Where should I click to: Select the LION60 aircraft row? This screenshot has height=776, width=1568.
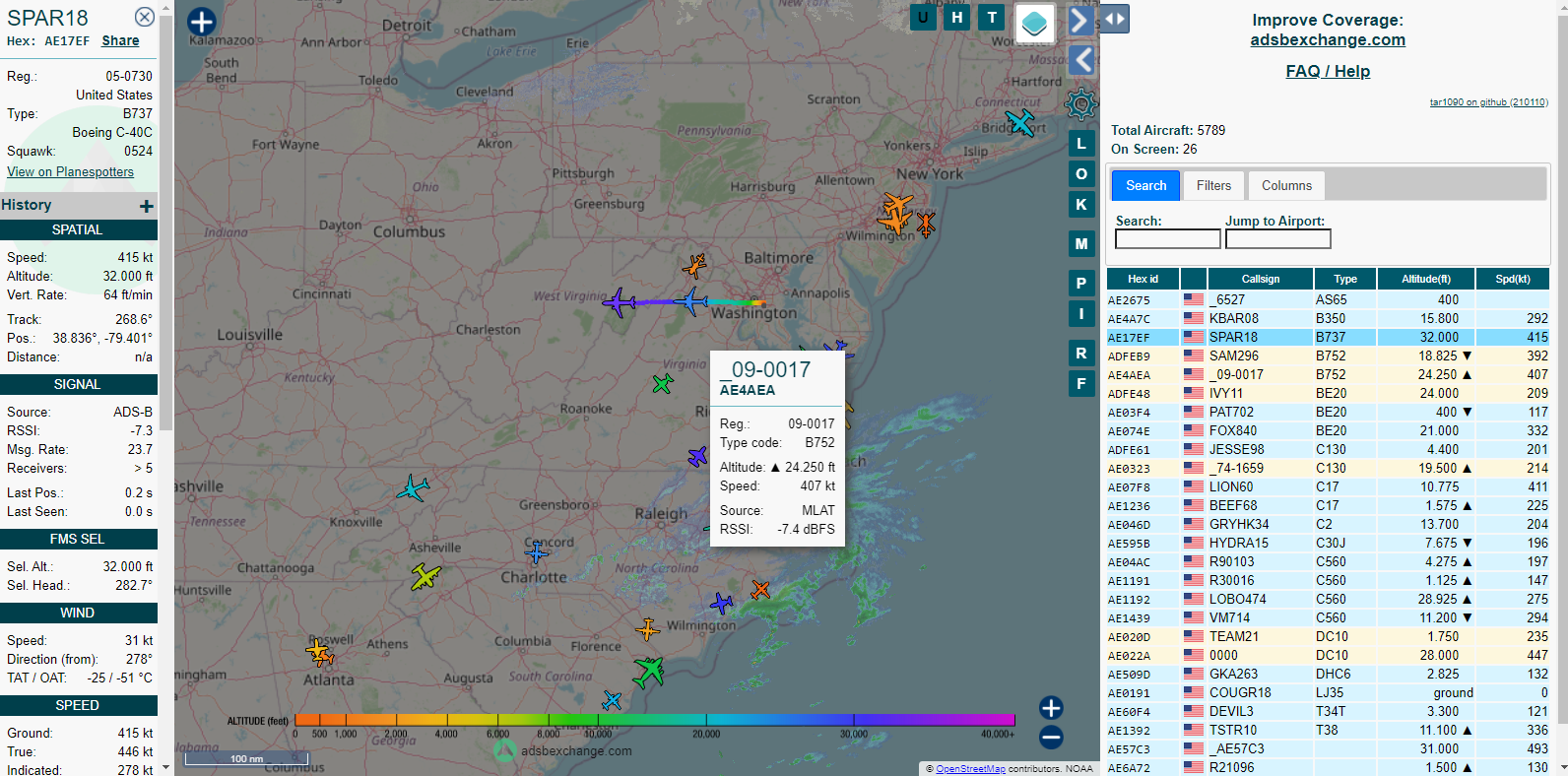[1328, 487]
